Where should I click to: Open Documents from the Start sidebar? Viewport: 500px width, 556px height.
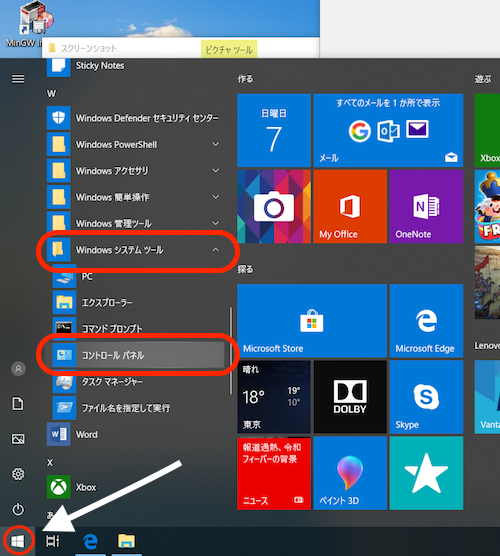tap(18, 404)
